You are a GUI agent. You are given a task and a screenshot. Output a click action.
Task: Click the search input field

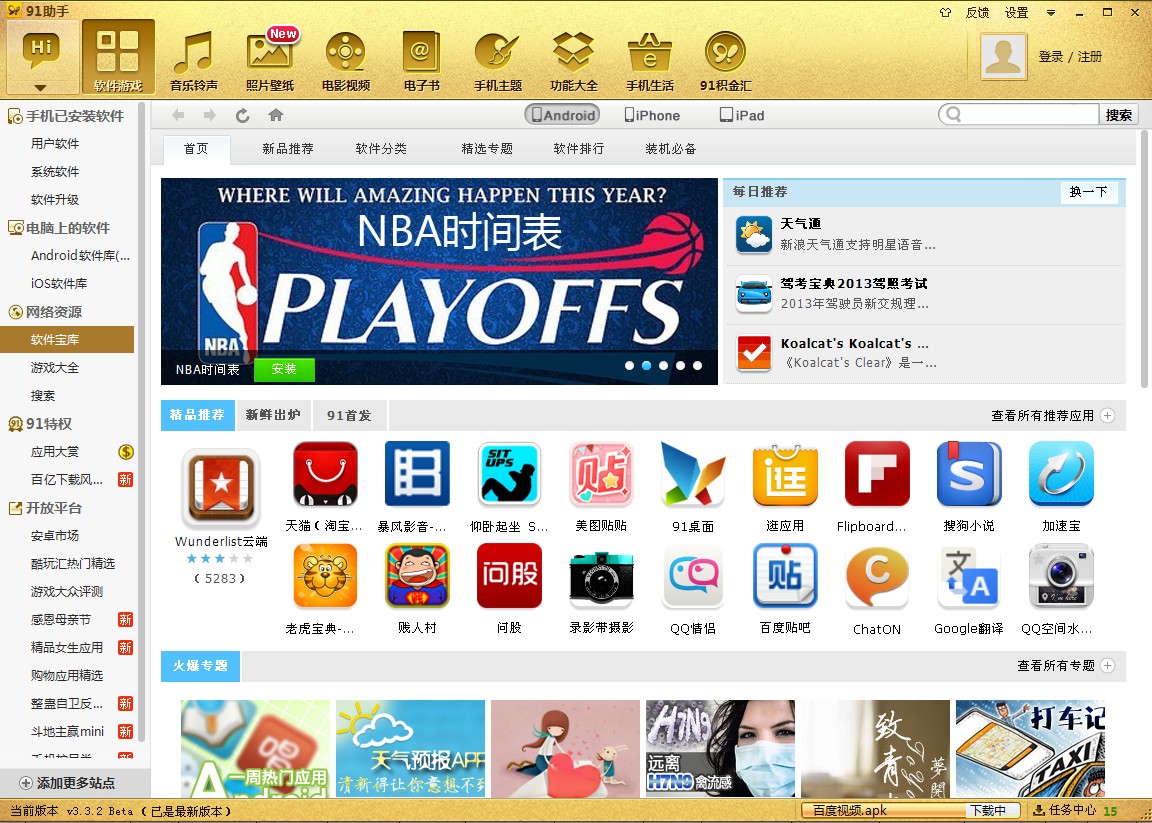click(1018, 115)
